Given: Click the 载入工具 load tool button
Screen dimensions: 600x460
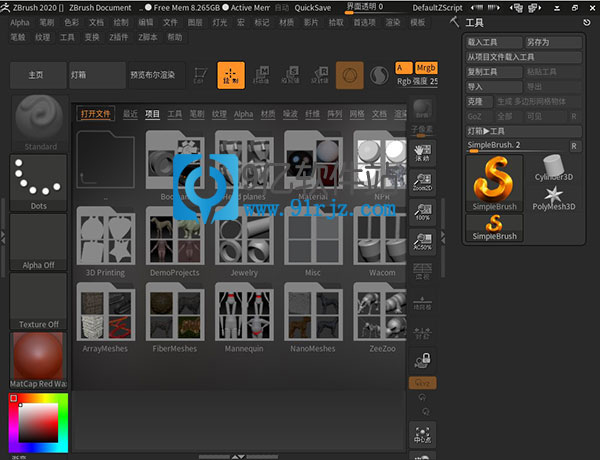Looking at the screenshot, I should tap(494, 42).
